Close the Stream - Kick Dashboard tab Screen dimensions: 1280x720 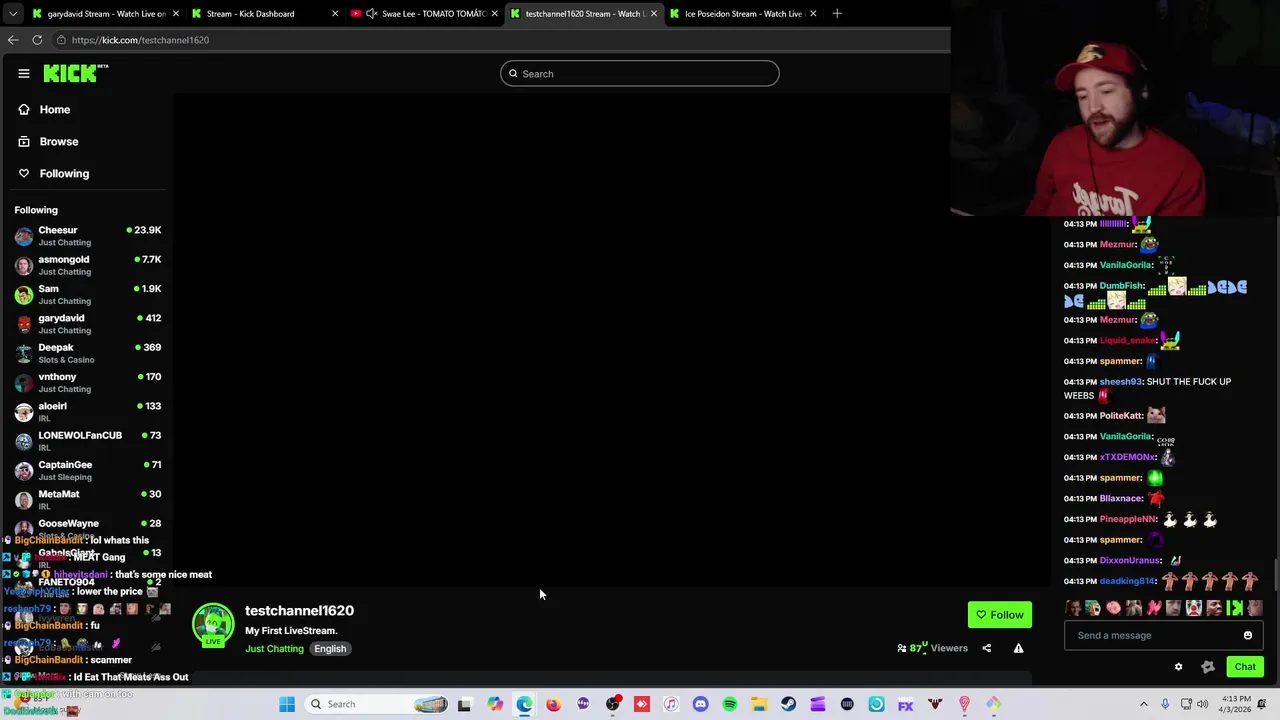(335, 14)
